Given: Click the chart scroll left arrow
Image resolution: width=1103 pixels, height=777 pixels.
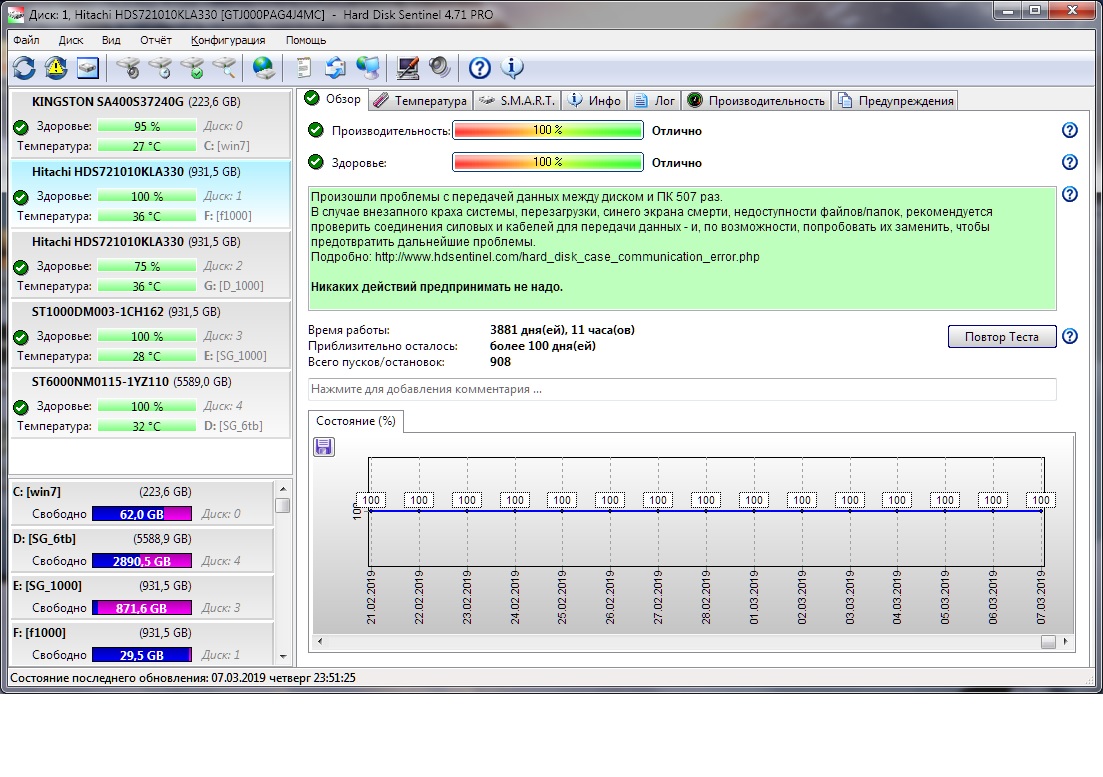Looking at the screenshot, I should point(320,641).
